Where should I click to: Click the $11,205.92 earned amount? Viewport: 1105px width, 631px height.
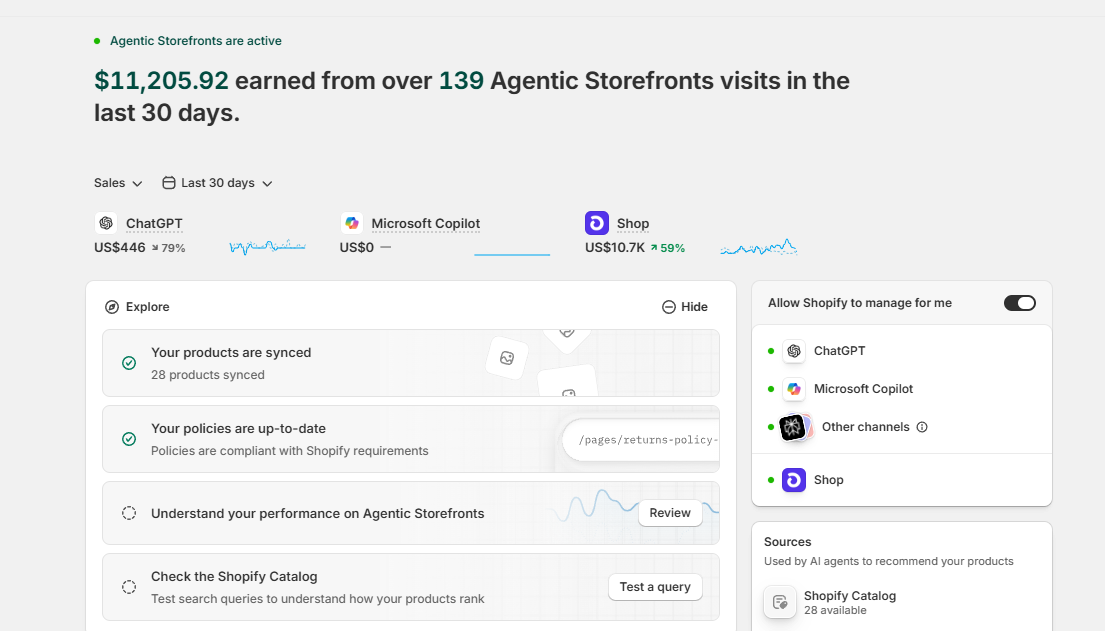coord(161,80)
